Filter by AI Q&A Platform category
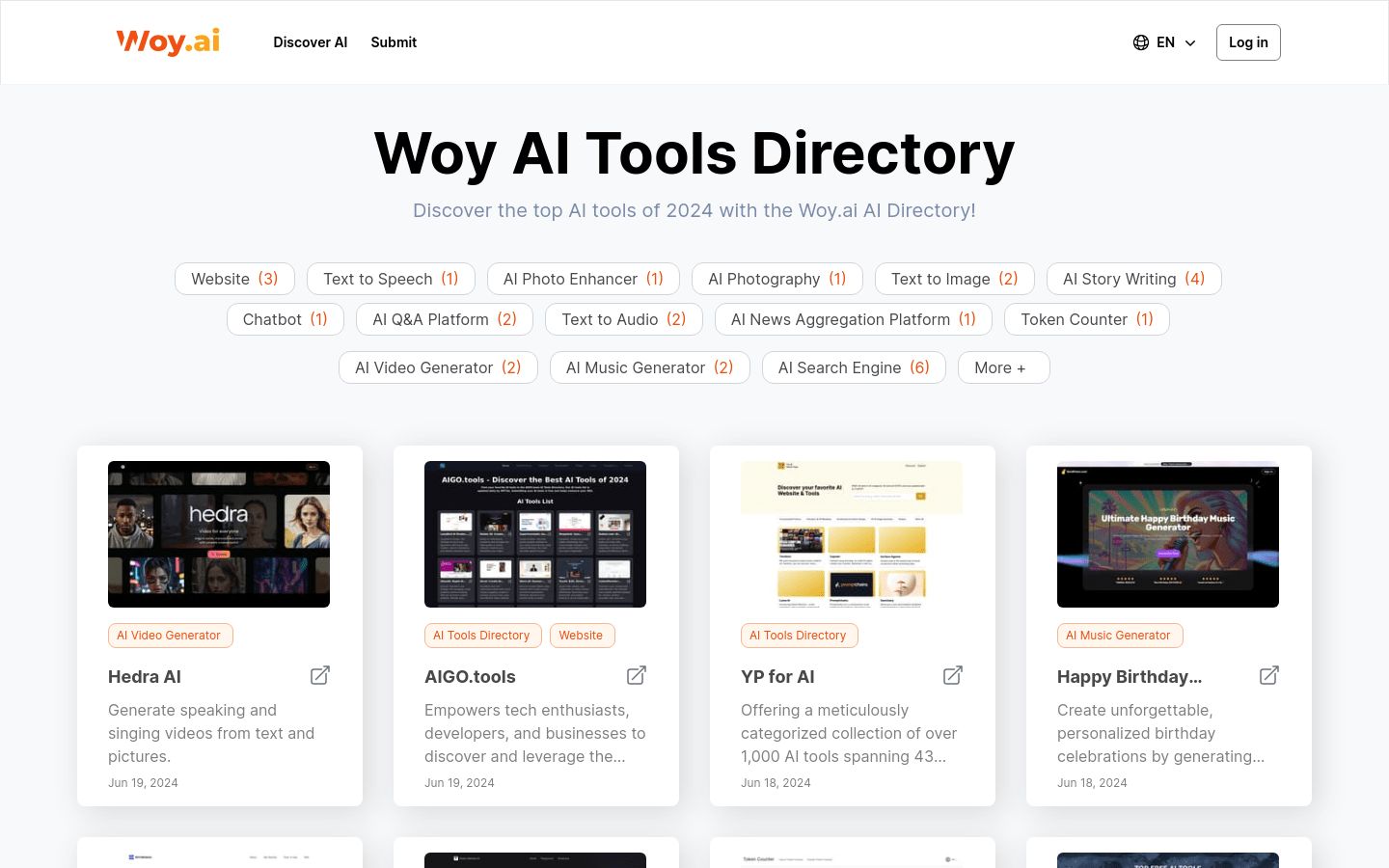Image resolution: width=1389 pixels, height=868 pixels. pos(445,319)
